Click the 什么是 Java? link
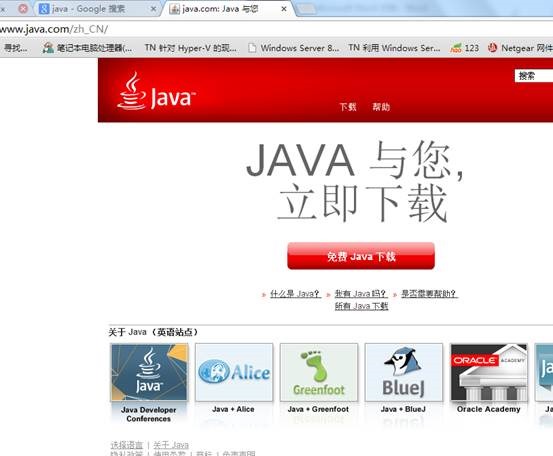Screen dimensions: 553x456 [295, 293]
